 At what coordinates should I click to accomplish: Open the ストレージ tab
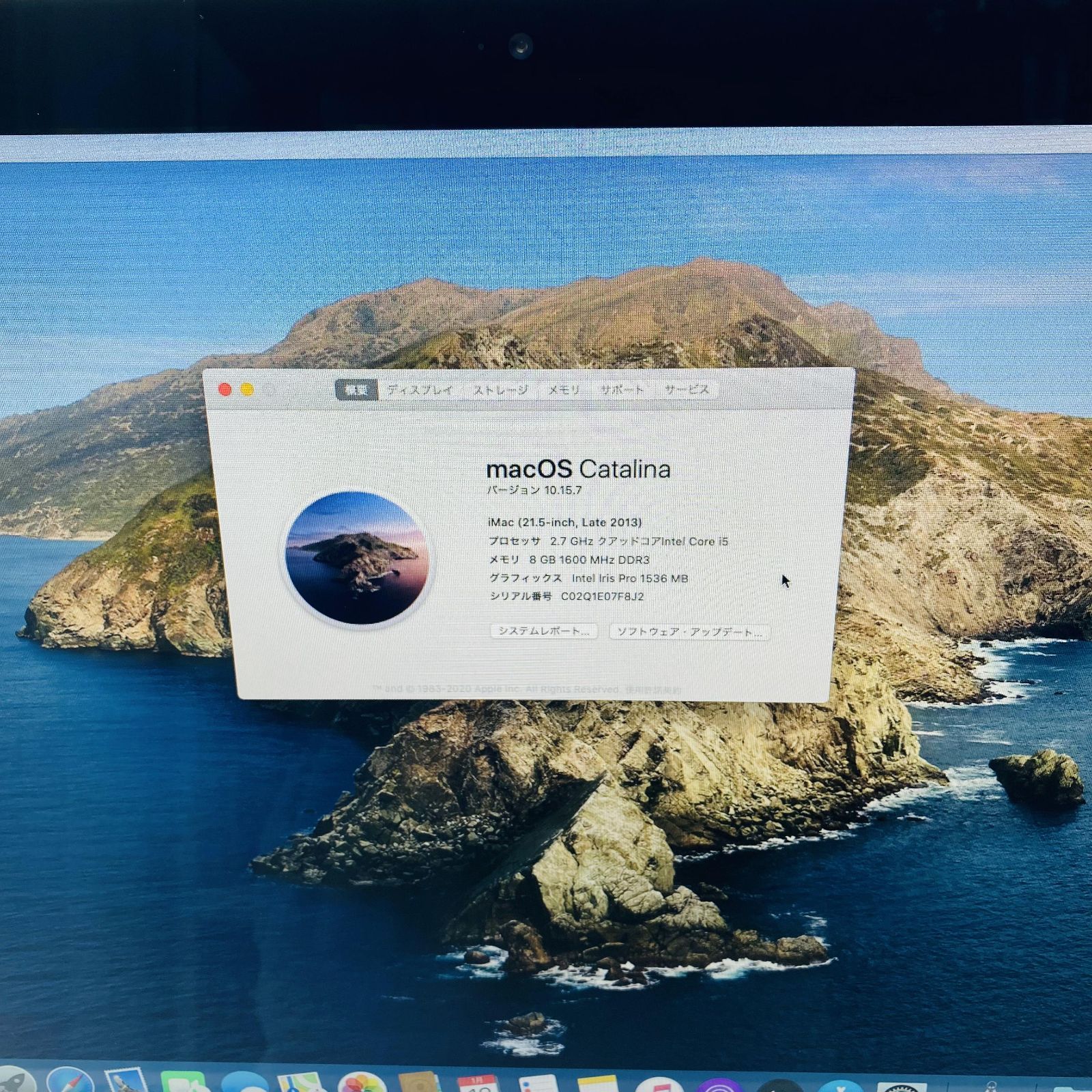[501, 390]
